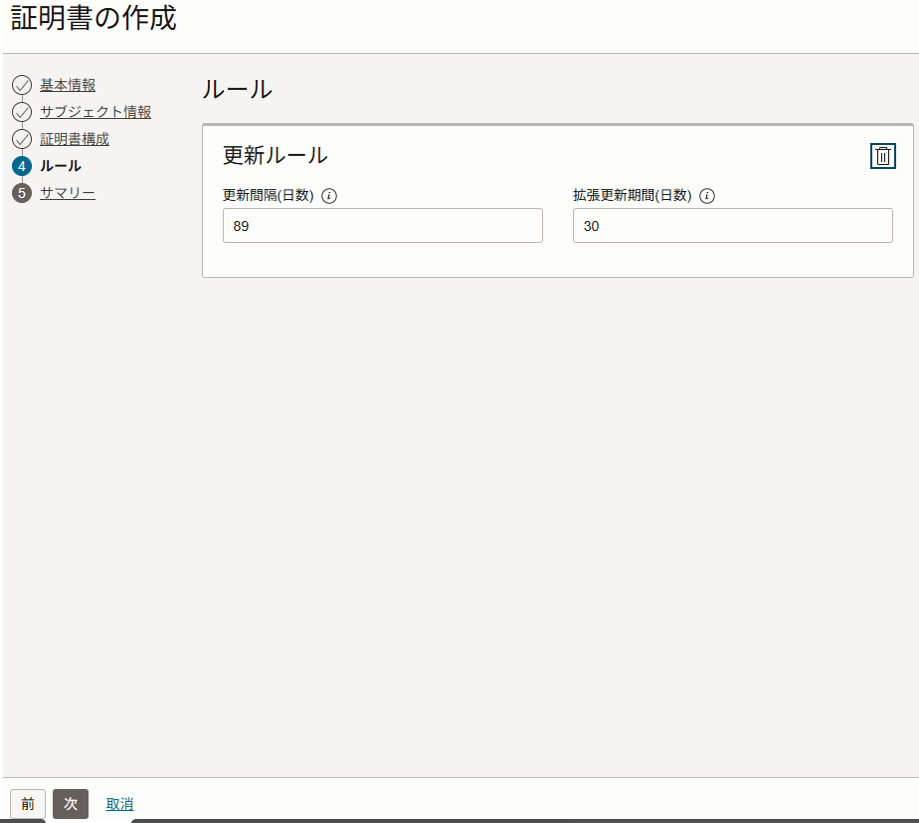Click the step 5 circle icon
Screen dimensions: 919x823
click(x=22, y=193)
